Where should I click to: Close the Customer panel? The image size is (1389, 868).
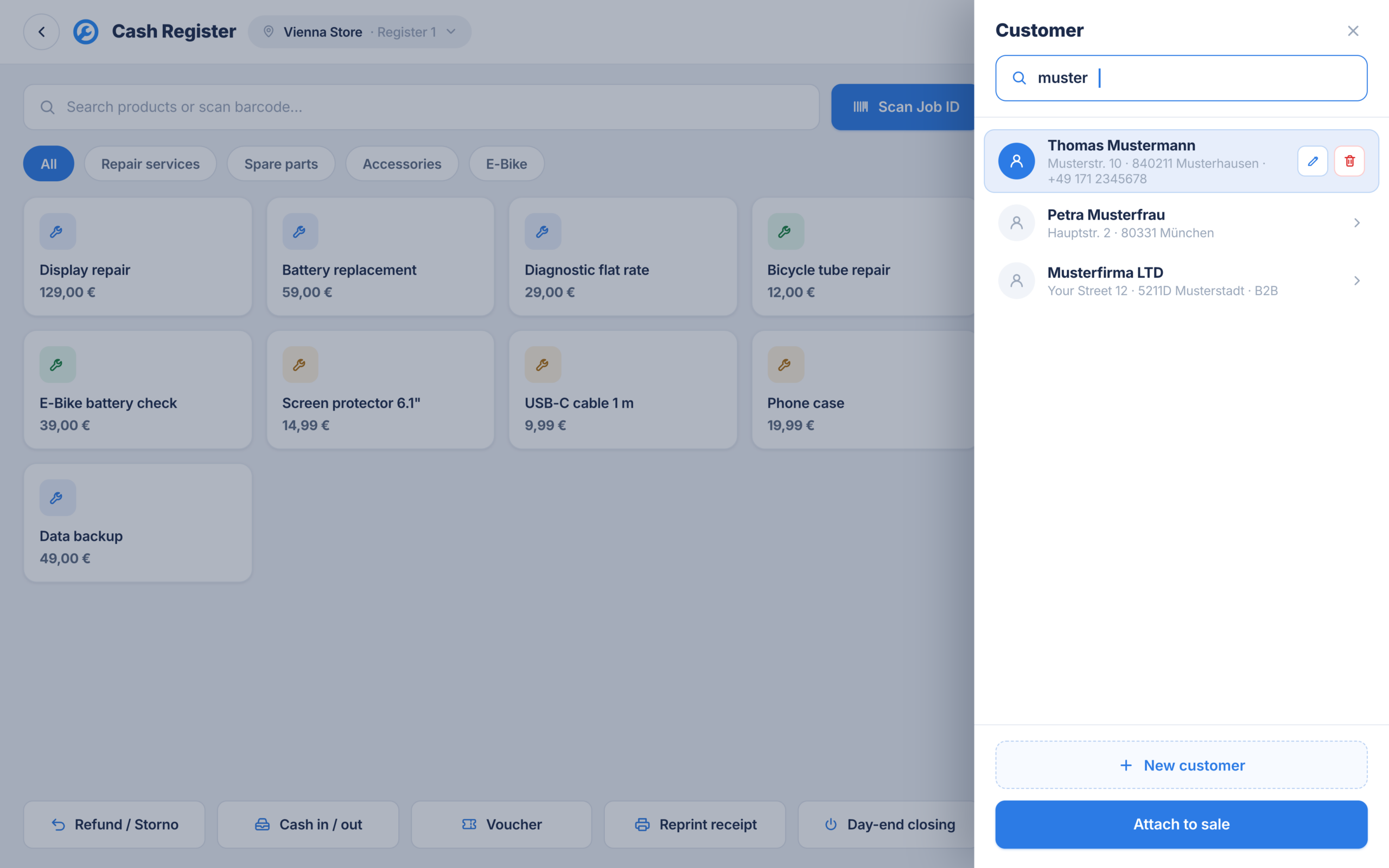pyautogui.click(x=1353, y=31)
